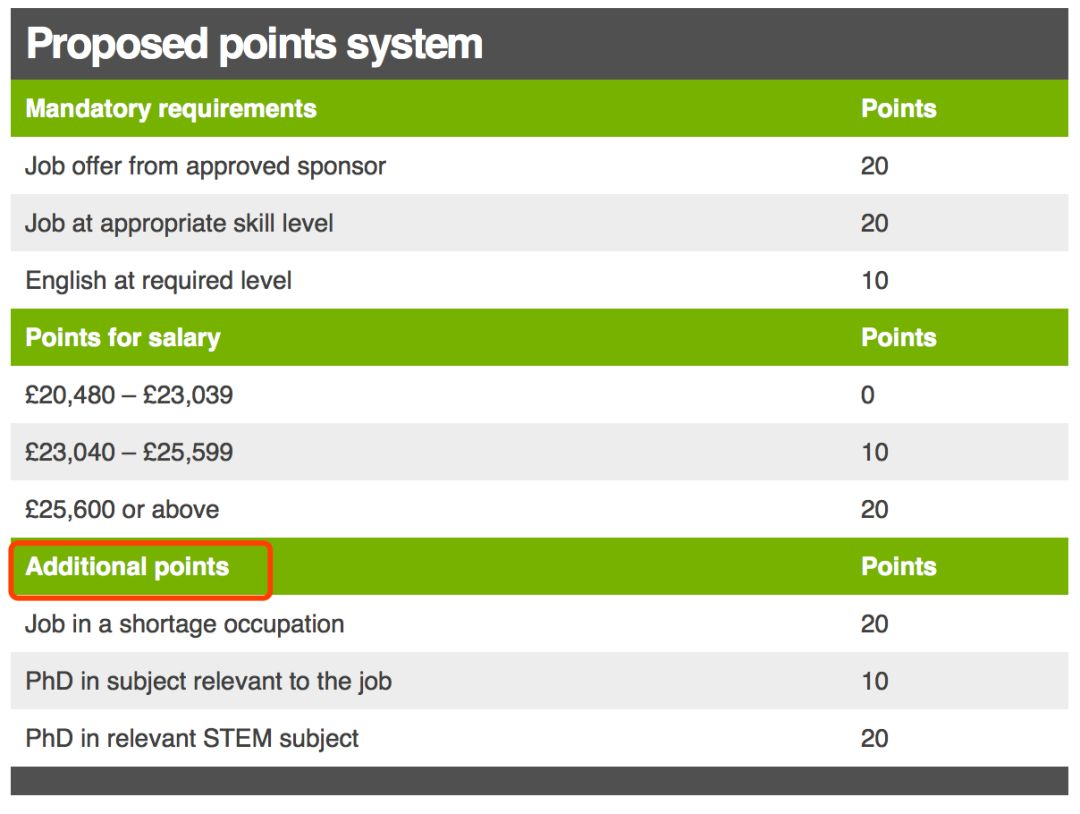This screenshot has height=814, width=1080.
Task: Click Points column header beside Points for salary
Action: pos(899,337)
